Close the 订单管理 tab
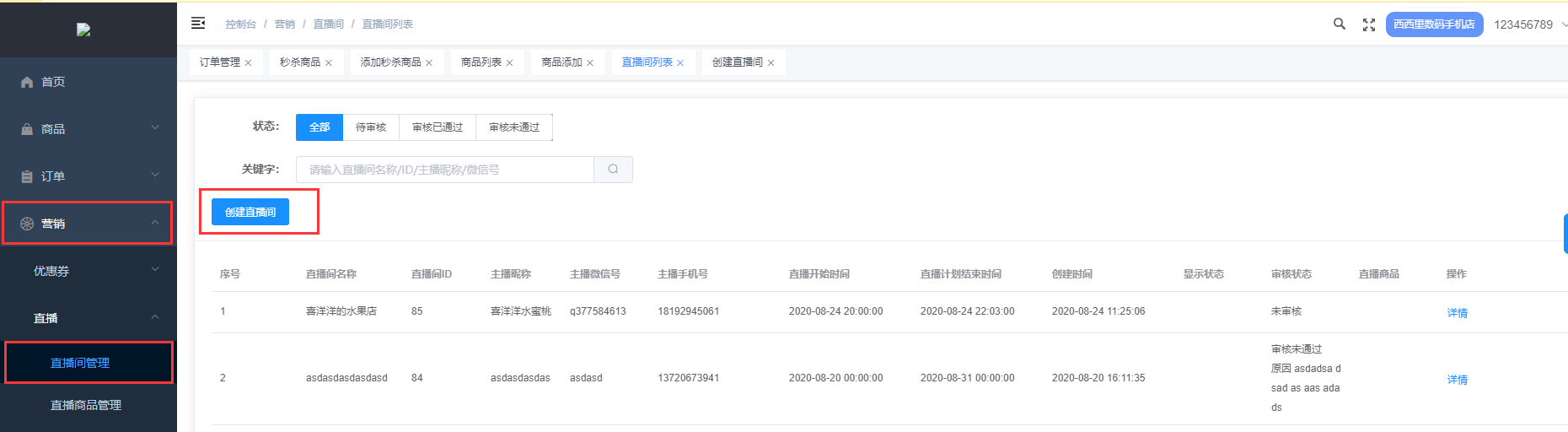 coord(248,63)
